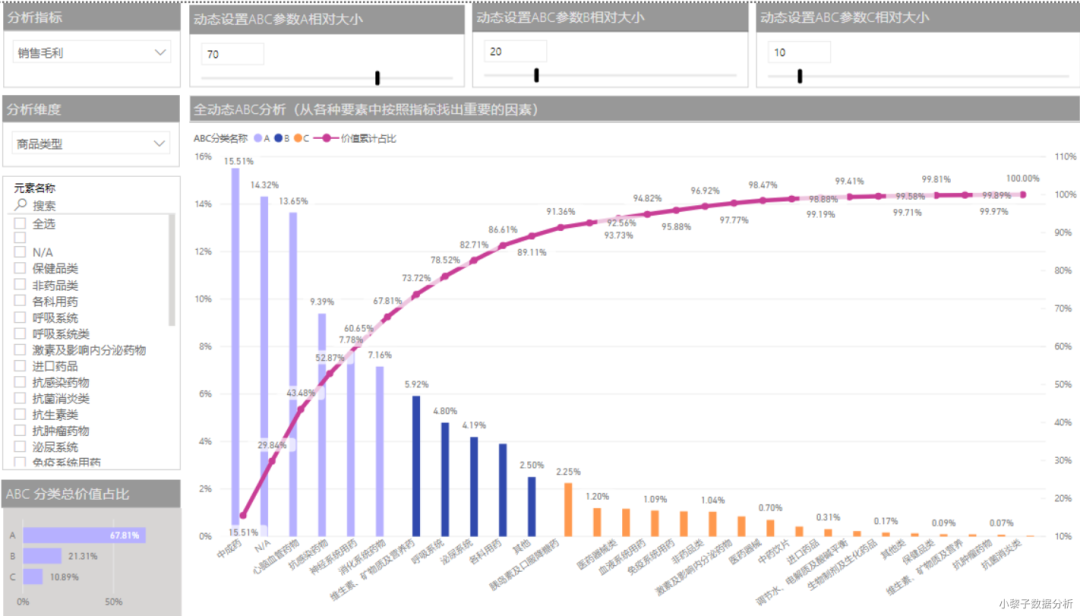This screenshot has height=616, width=1080.
Task: Click the 价值累计占比 legend line marker
Action: point(326,138)
